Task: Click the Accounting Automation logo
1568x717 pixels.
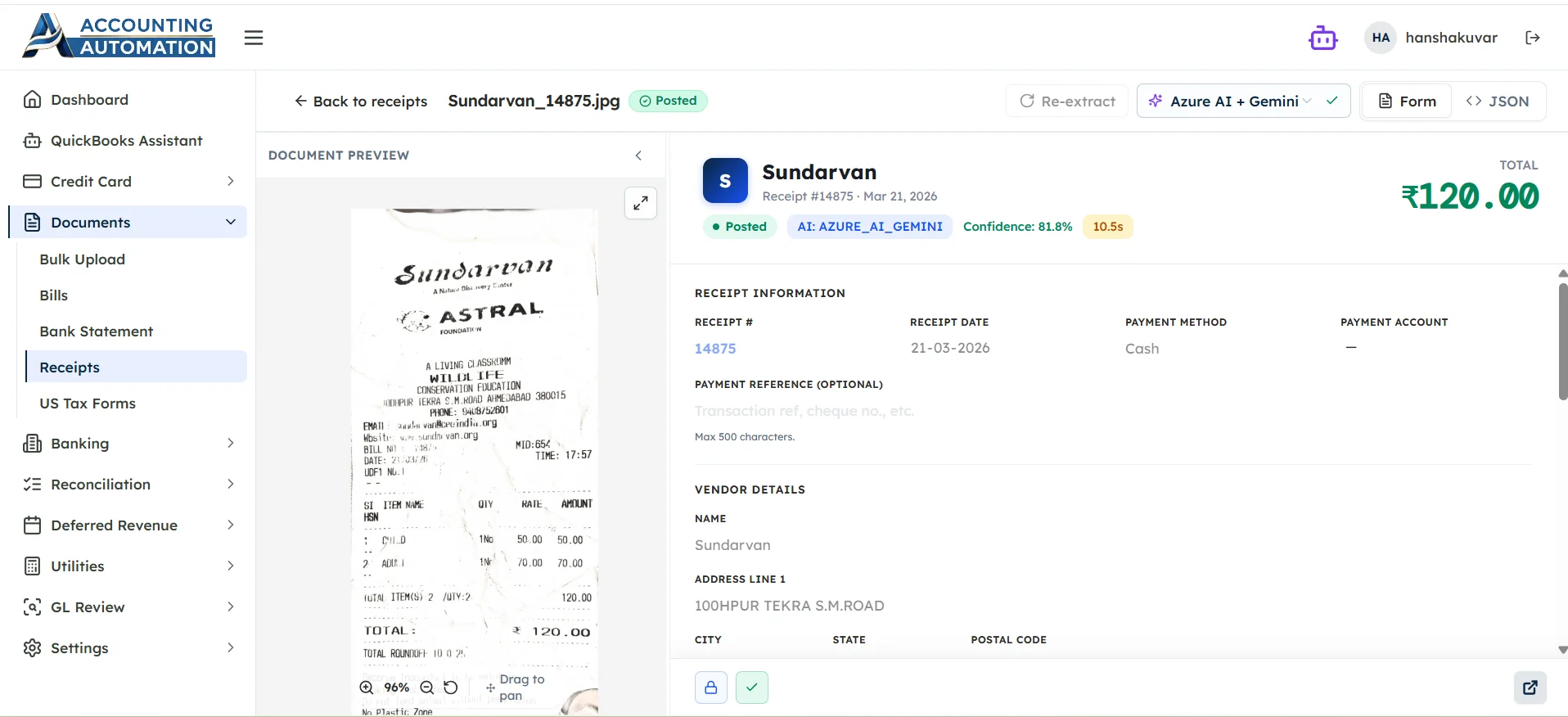Action: pos(119,36)
